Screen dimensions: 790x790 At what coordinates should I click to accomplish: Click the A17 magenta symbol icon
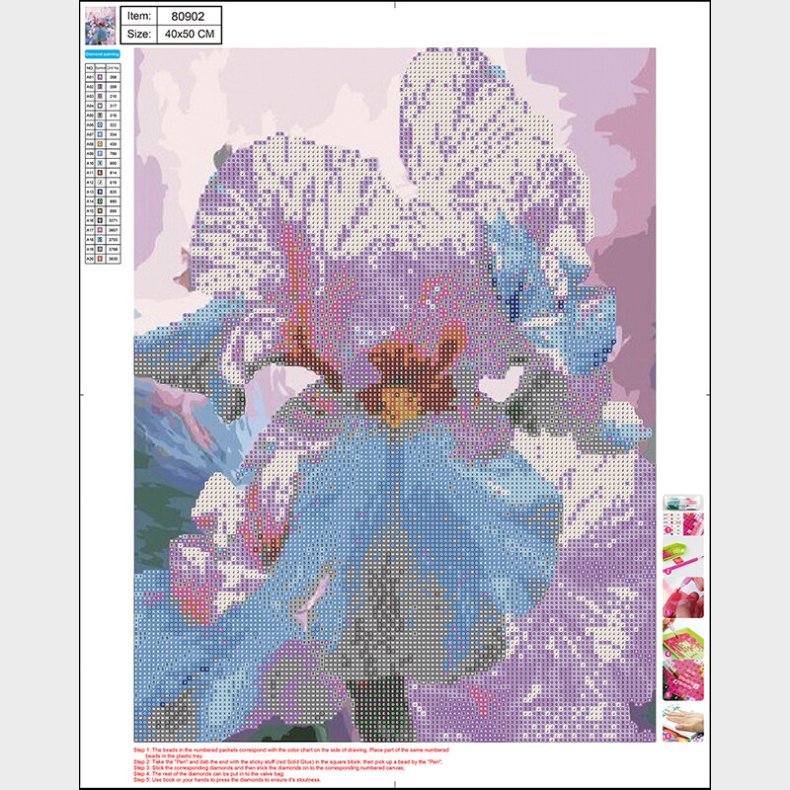[100, 230]
